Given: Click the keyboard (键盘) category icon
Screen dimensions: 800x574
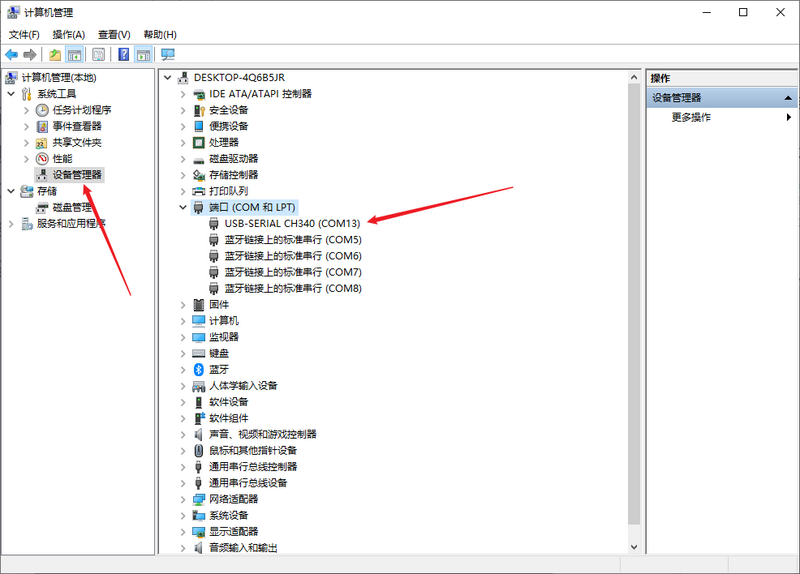Looking at the screenshot, I should [x=199, y=353].
